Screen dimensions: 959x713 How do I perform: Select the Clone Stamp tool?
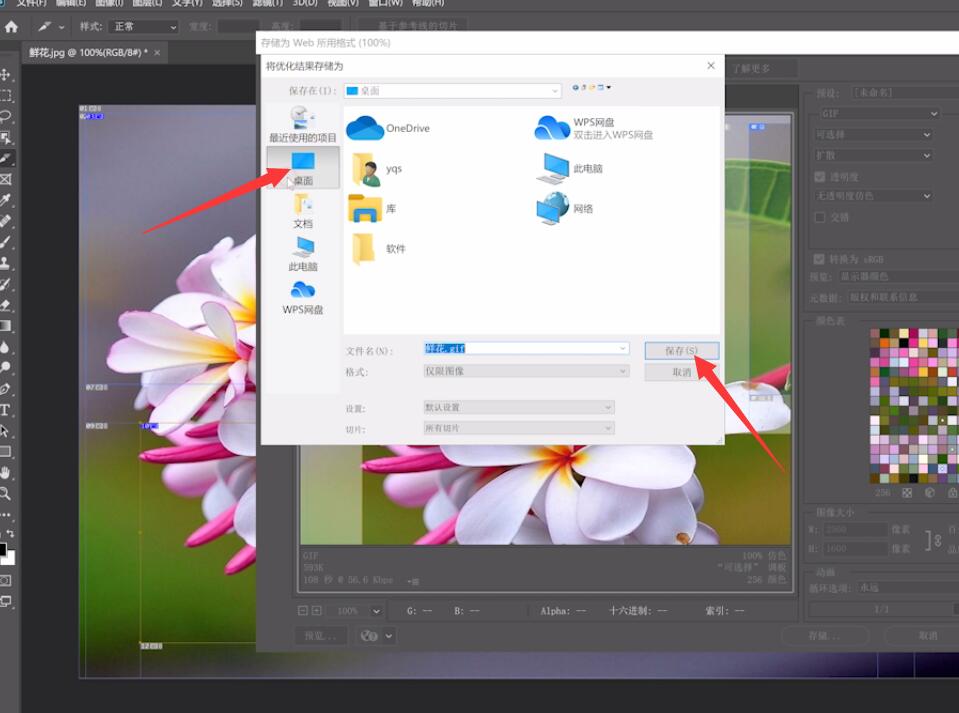[6, 262]
